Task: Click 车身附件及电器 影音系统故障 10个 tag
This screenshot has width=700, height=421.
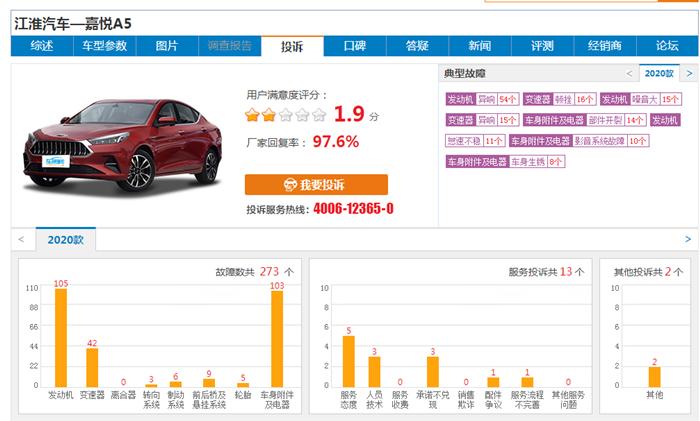Action: (579, 141)
